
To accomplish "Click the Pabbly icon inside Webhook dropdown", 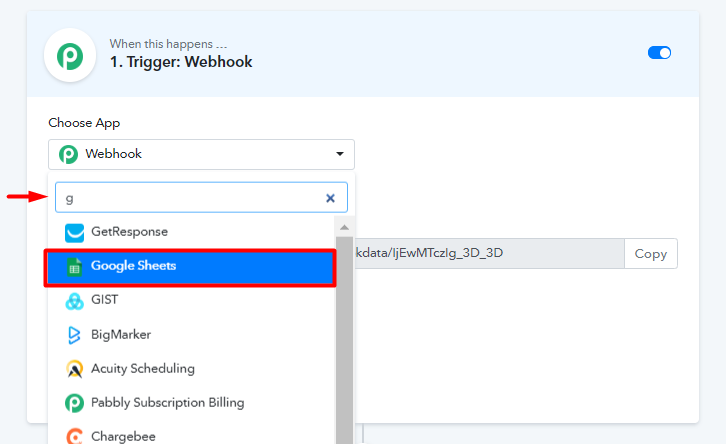I will pos(68,154).
